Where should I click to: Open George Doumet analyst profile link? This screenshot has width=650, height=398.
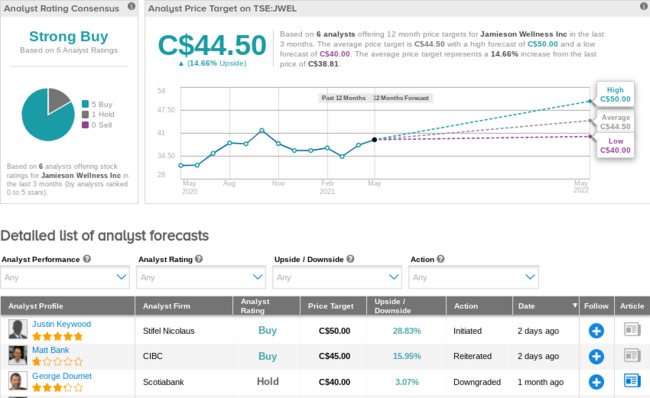(62, 376)
